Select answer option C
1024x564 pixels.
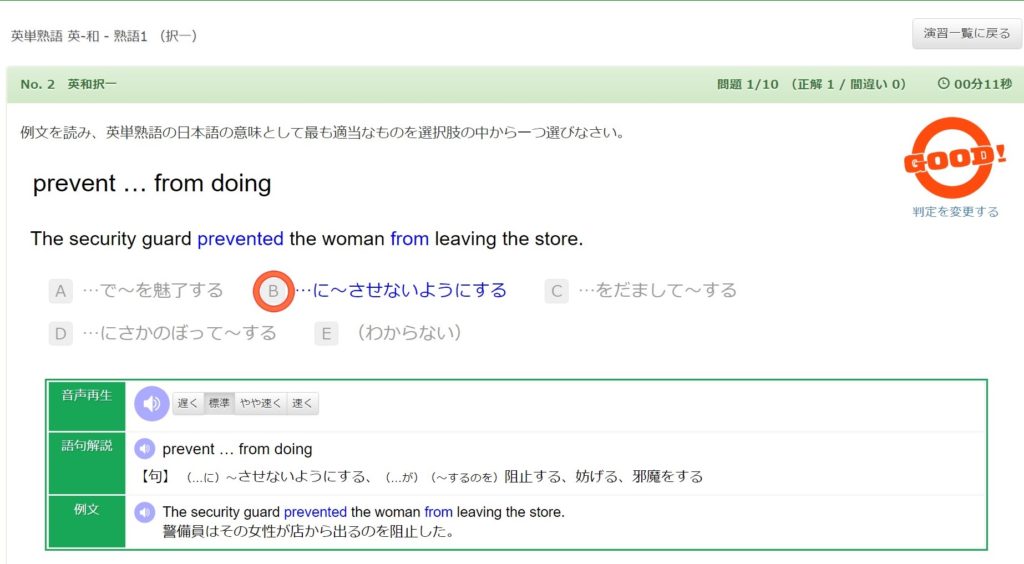click(556, 291)
